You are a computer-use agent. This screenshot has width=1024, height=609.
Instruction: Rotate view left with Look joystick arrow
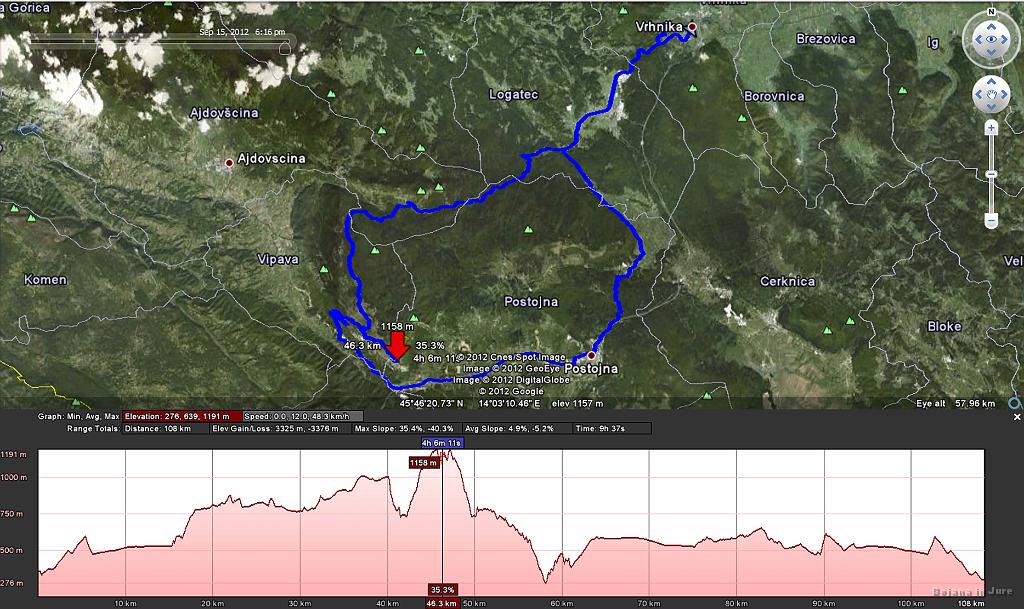point(978,39)
